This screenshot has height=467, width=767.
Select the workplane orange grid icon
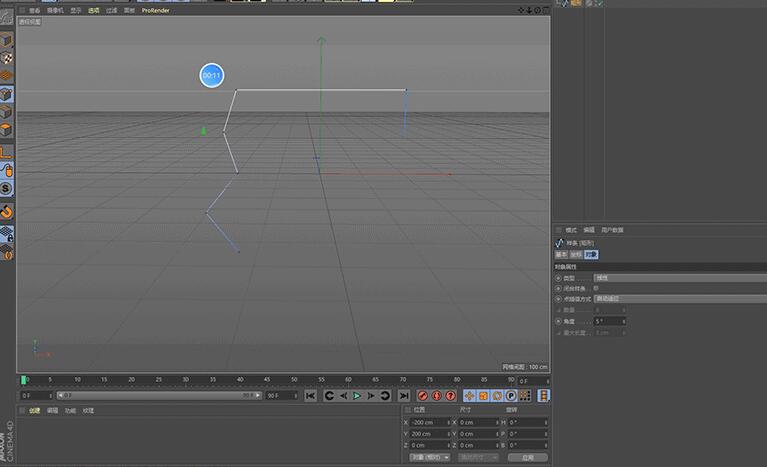click(x=6, y=75)
